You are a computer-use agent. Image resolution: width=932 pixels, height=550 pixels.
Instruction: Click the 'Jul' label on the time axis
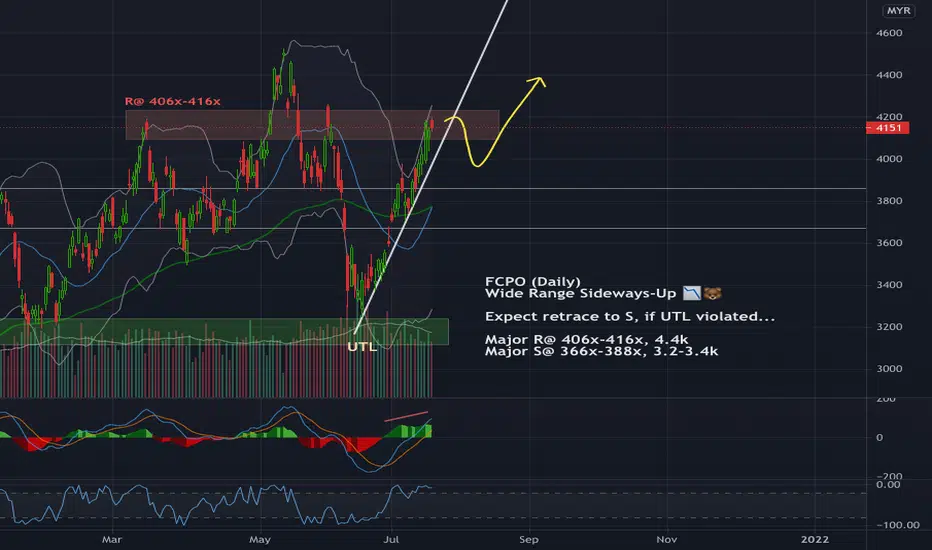[391, 540]
